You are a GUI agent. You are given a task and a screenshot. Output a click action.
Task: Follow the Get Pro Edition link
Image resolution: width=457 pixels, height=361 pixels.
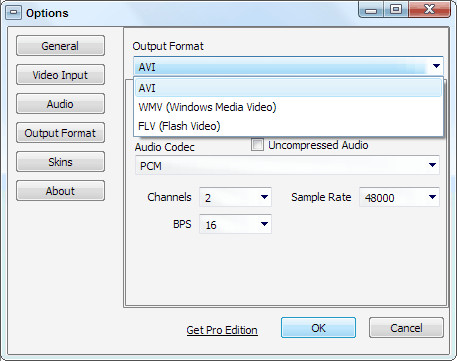[x=222, y=330]
